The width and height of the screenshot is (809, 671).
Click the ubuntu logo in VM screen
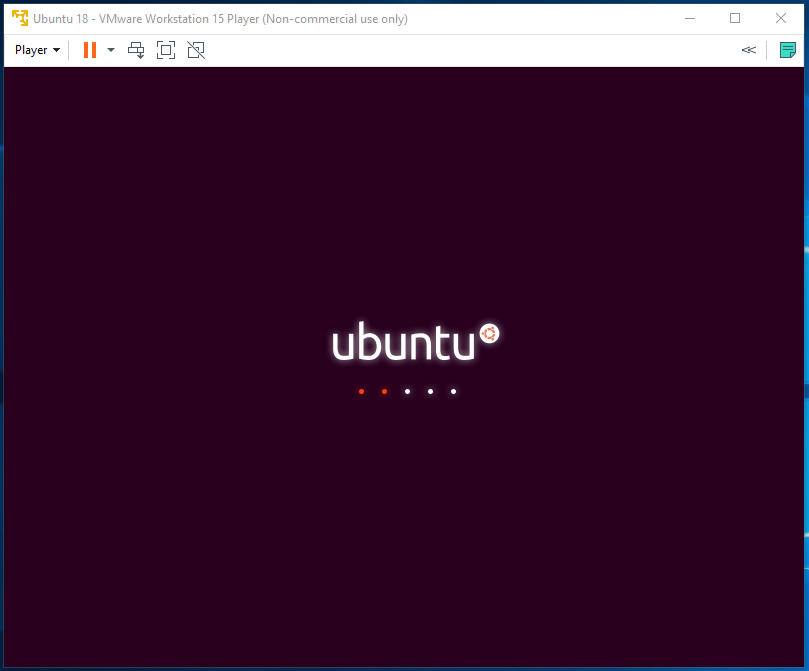[415, 341]
